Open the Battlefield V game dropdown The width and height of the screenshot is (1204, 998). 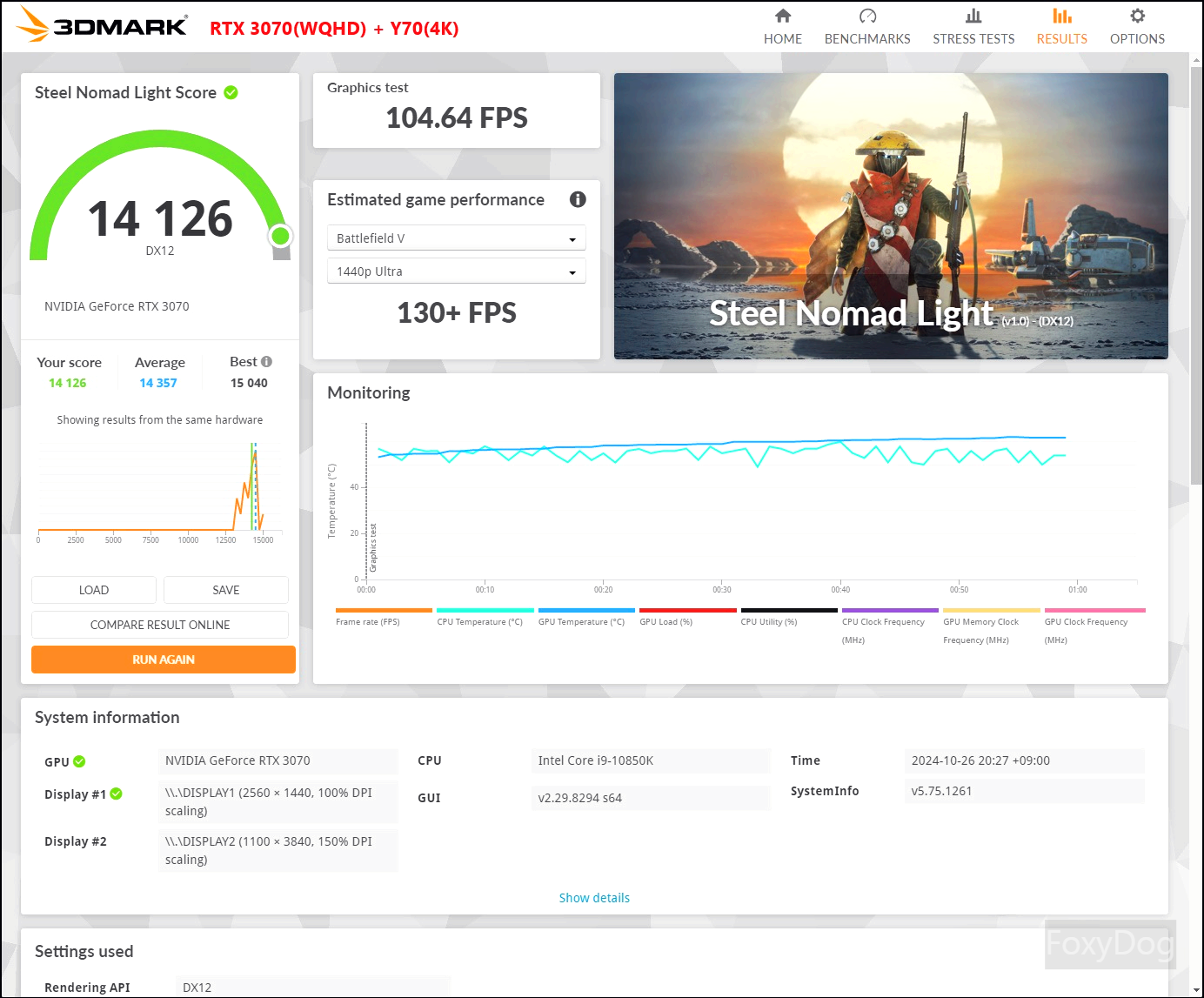point(457,238)
